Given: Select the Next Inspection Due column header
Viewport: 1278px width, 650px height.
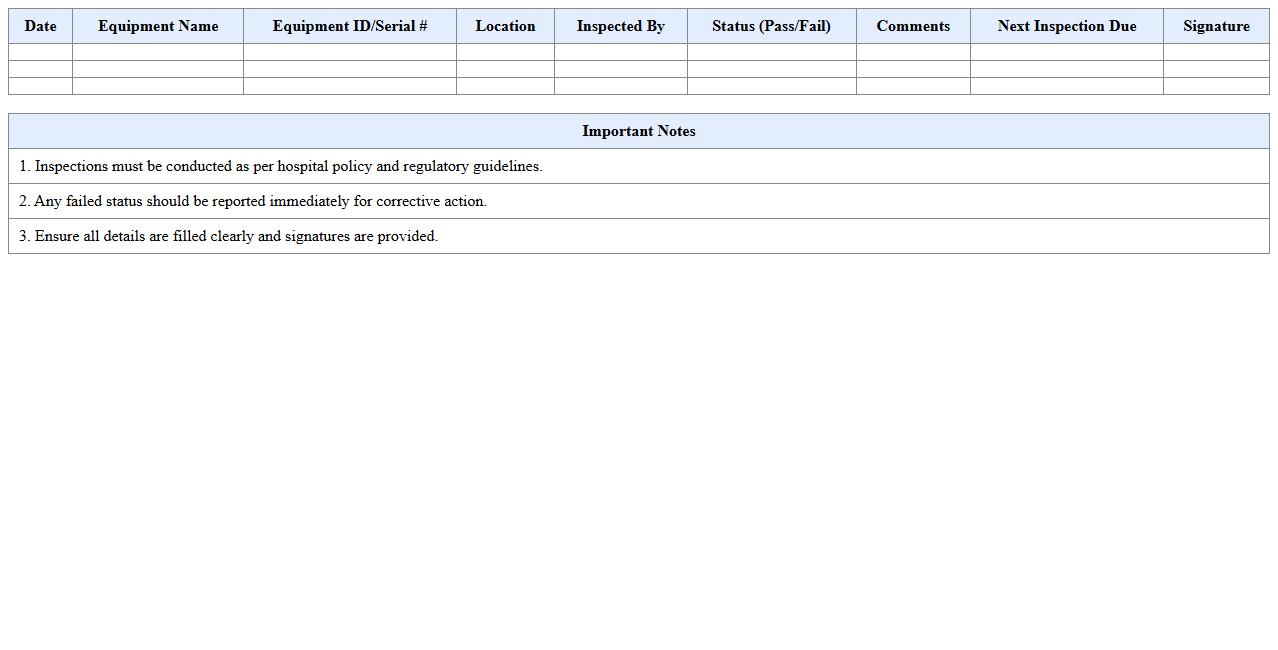Looking at the screenshot, I should pyautogui.click(x=1066, y=26).
